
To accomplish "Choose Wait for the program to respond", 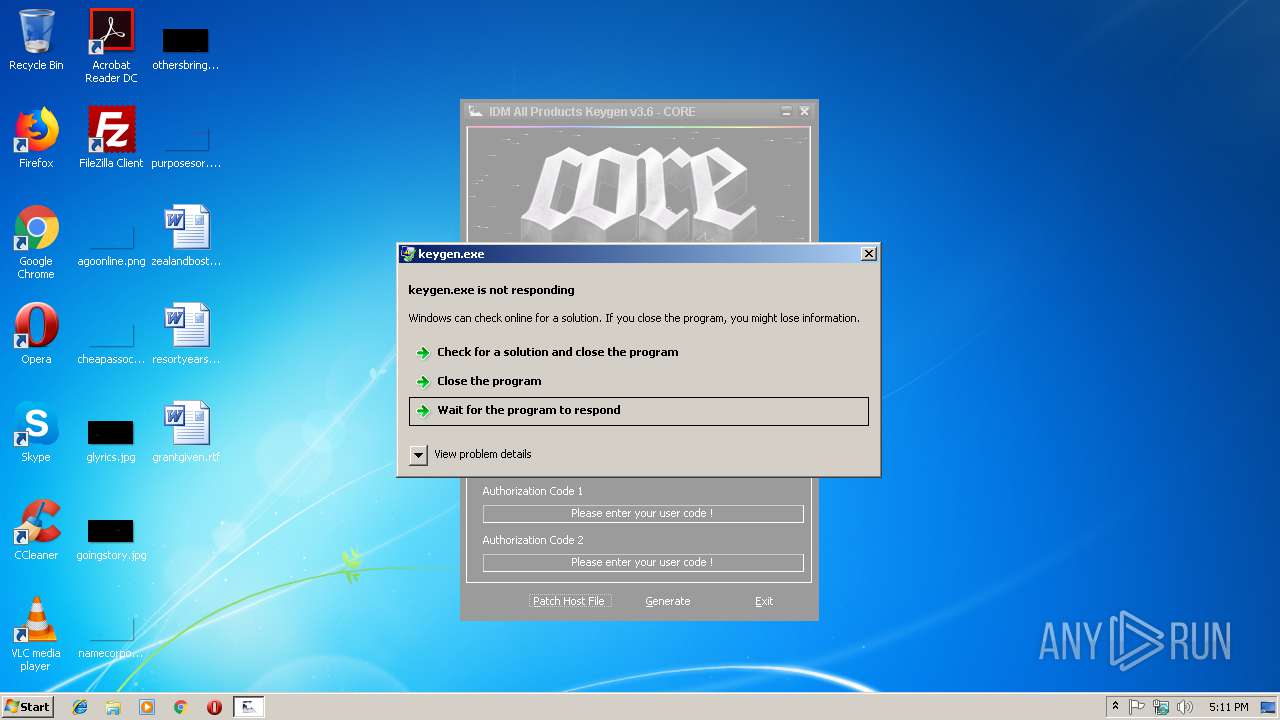I will (x=639, y=411).
